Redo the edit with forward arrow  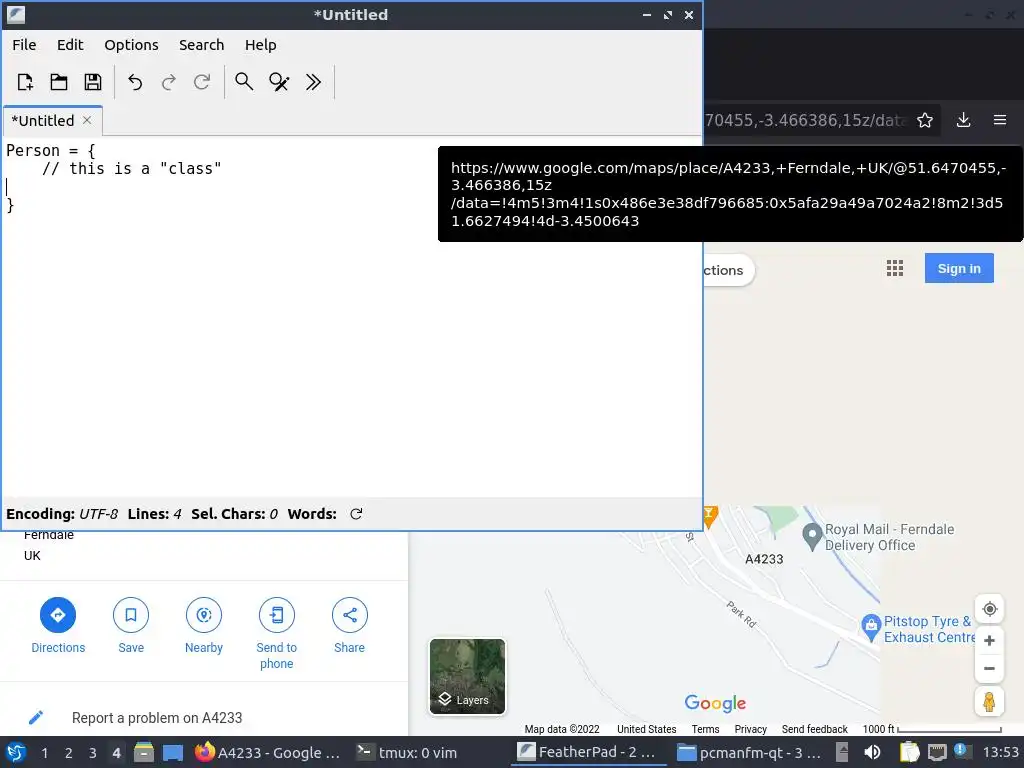pyautogui.click(x=168, y=82)
